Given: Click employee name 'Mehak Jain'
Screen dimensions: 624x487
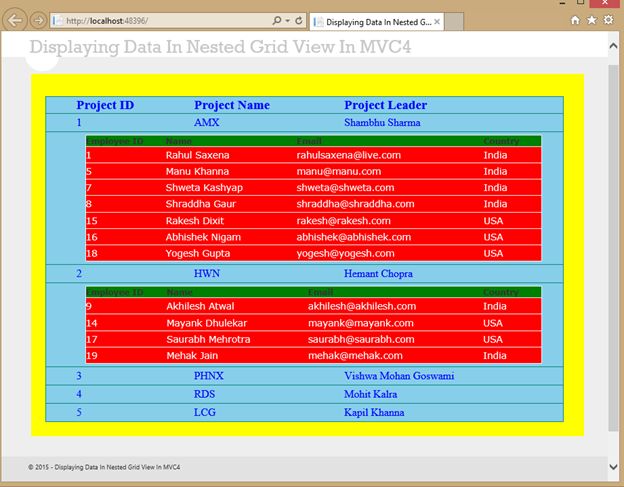Looking at the screenshot, I should pos(192,356).
